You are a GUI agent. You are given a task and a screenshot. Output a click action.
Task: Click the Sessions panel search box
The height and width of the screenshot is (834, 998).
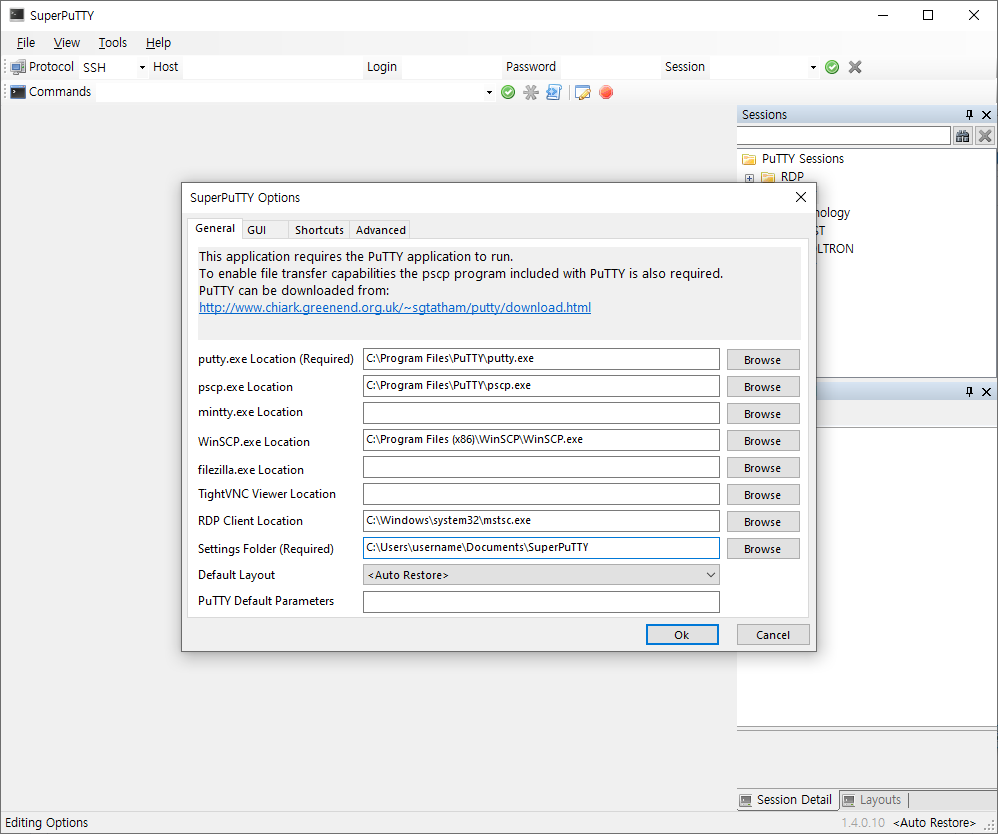[844, 136]
